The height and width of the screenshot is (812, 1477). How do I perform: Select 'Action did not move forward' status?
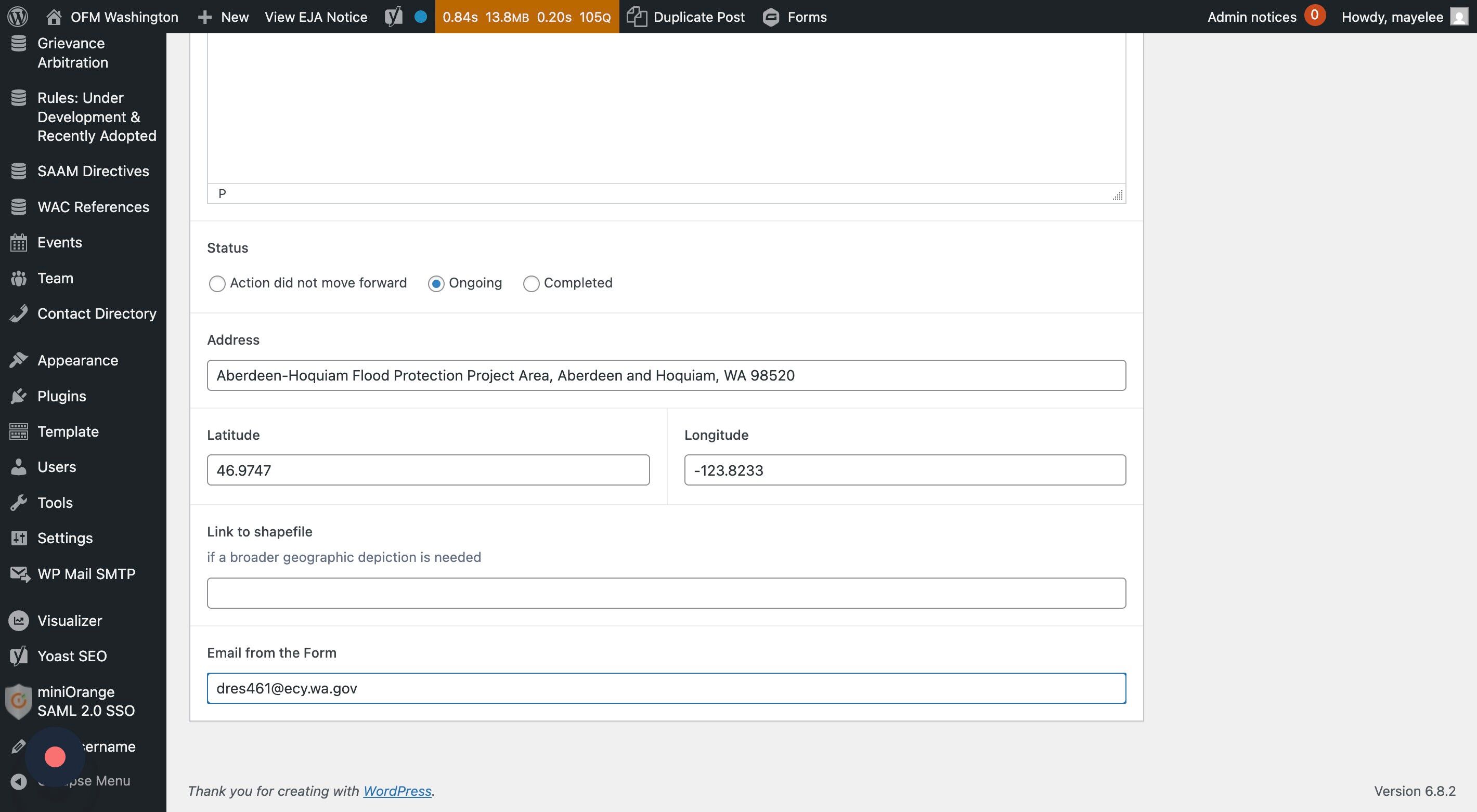pyautogui.click(x=217, y=284)
